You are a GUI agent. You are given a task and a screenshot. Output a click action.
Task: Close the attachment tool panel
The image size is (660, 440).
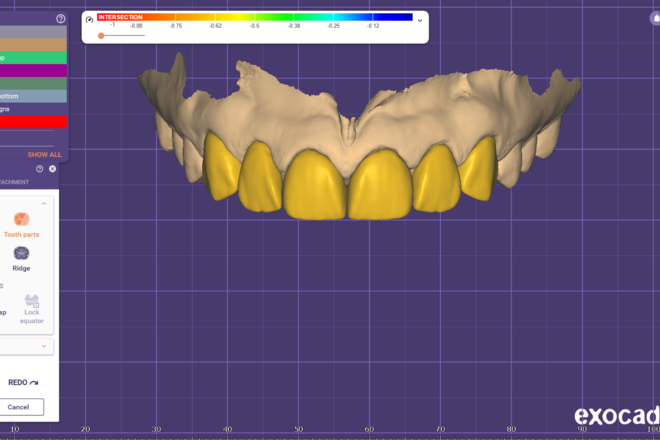[52, 169]
